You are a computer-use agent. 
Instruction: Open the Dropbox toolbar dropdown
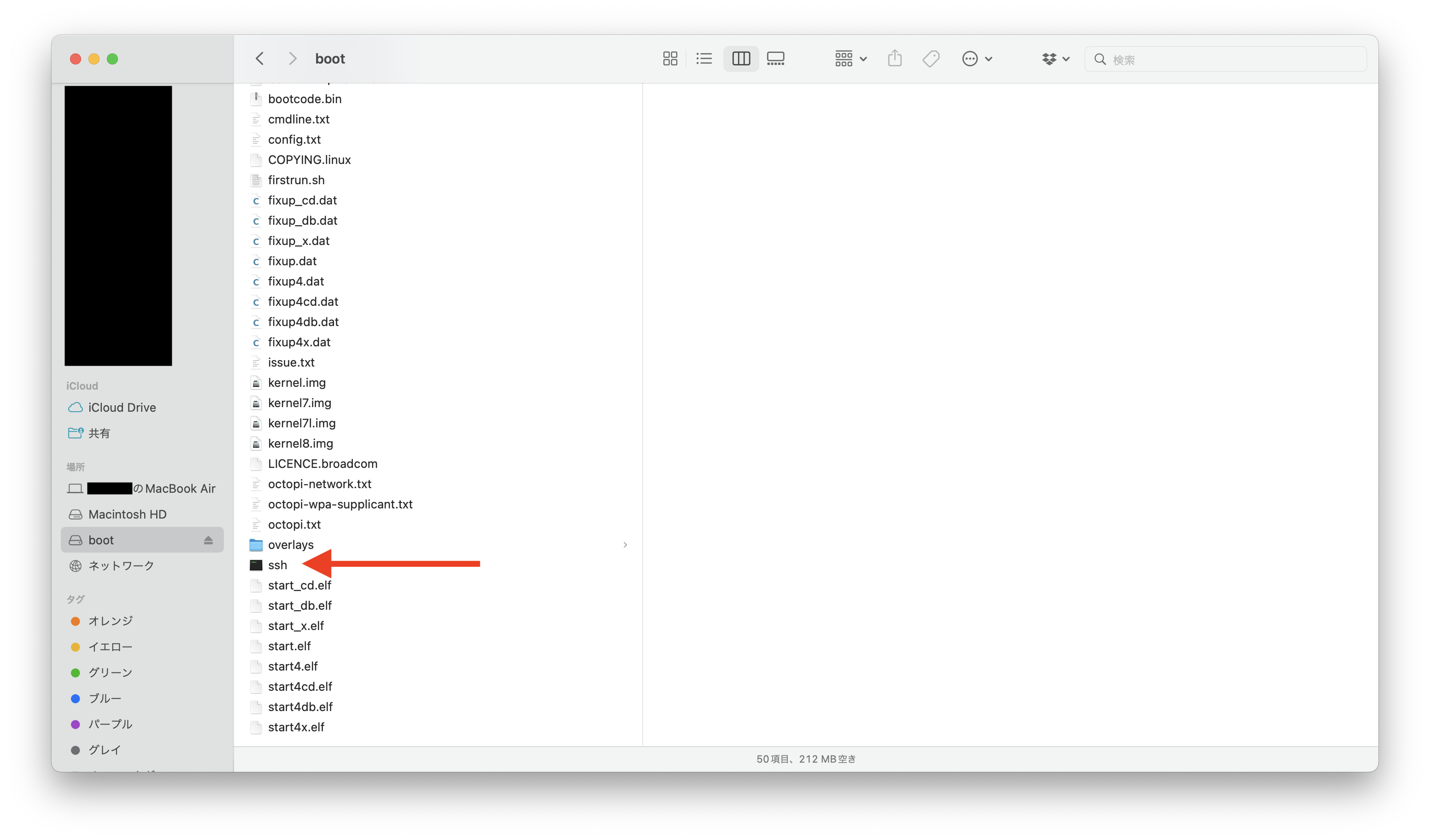[x=1055, y=58]
